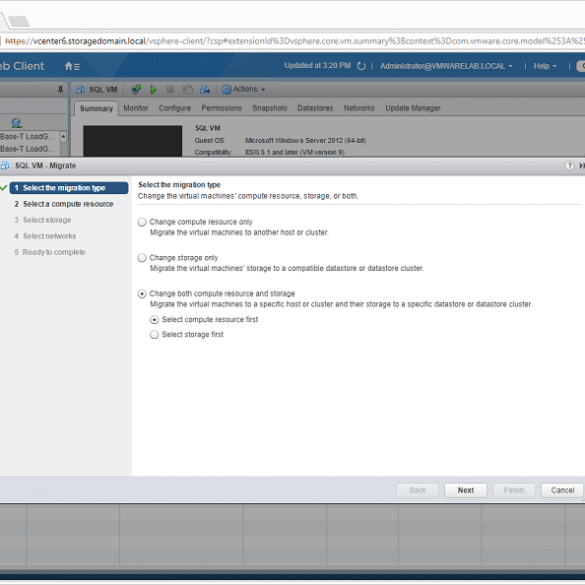
Task: Click the disabled Back button
Action: 417,490
